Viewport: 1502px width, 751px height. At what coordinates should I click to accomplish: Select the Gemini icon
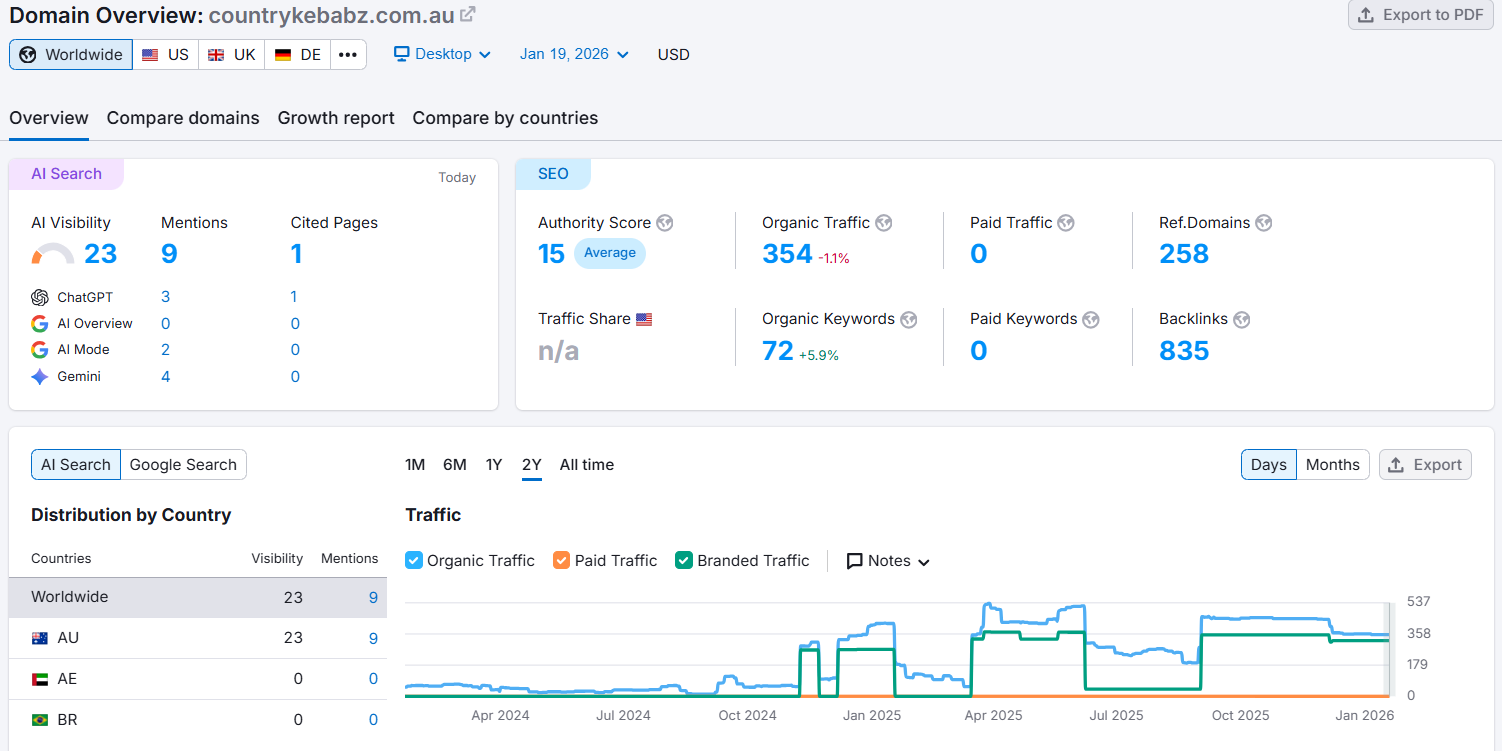pyautogui.click(x=40, y=376)
